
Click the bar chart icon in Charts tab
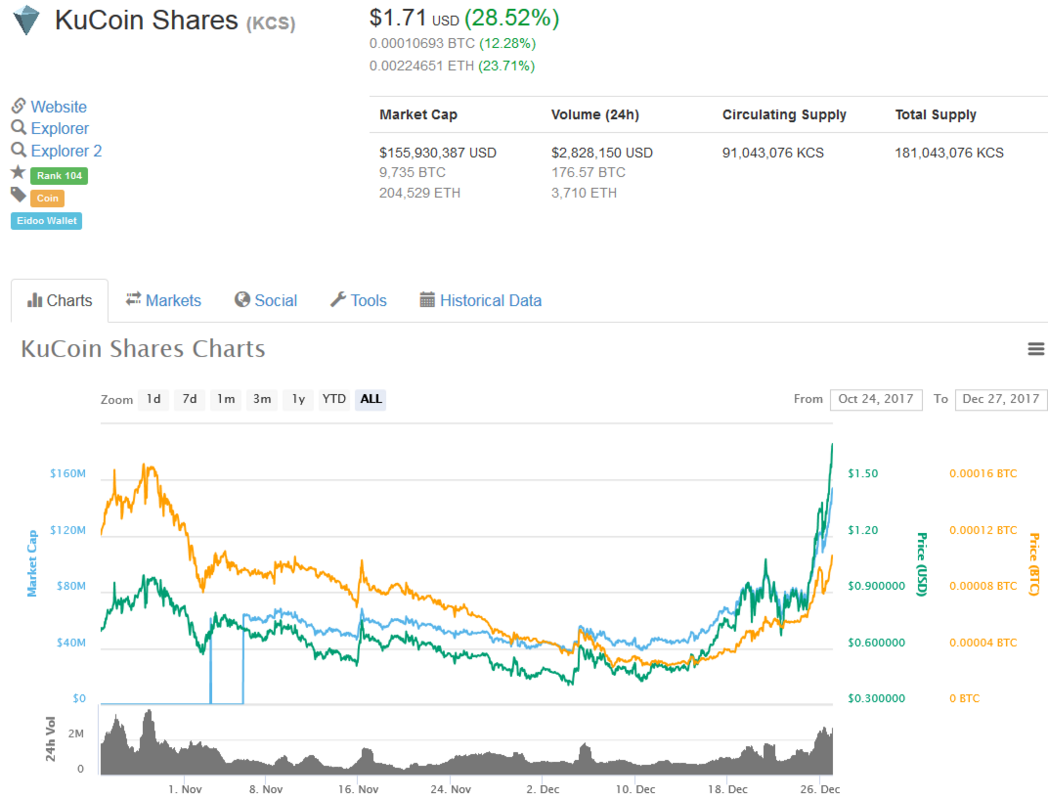coord(34,301)
